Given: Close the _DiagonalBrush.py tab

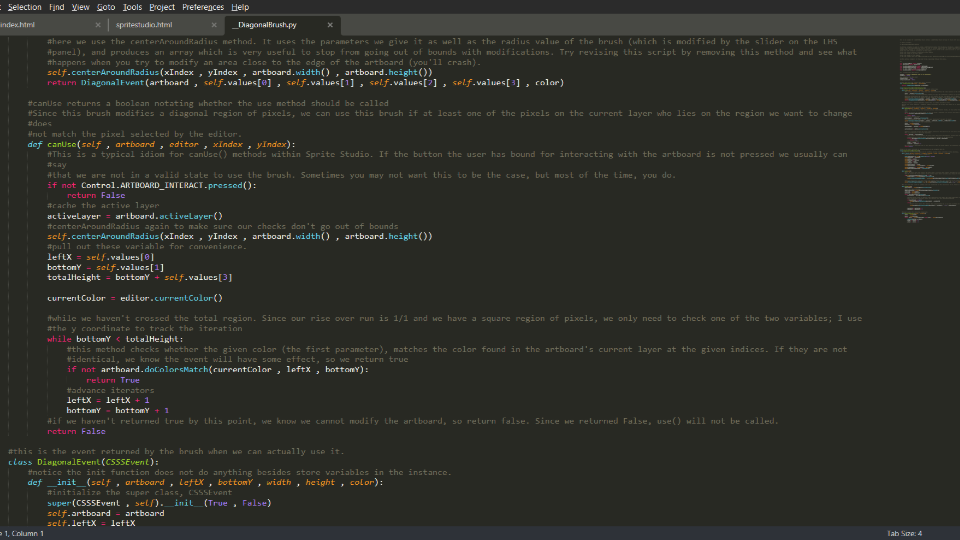Looking at the screenshot, I should pos(331,24).
